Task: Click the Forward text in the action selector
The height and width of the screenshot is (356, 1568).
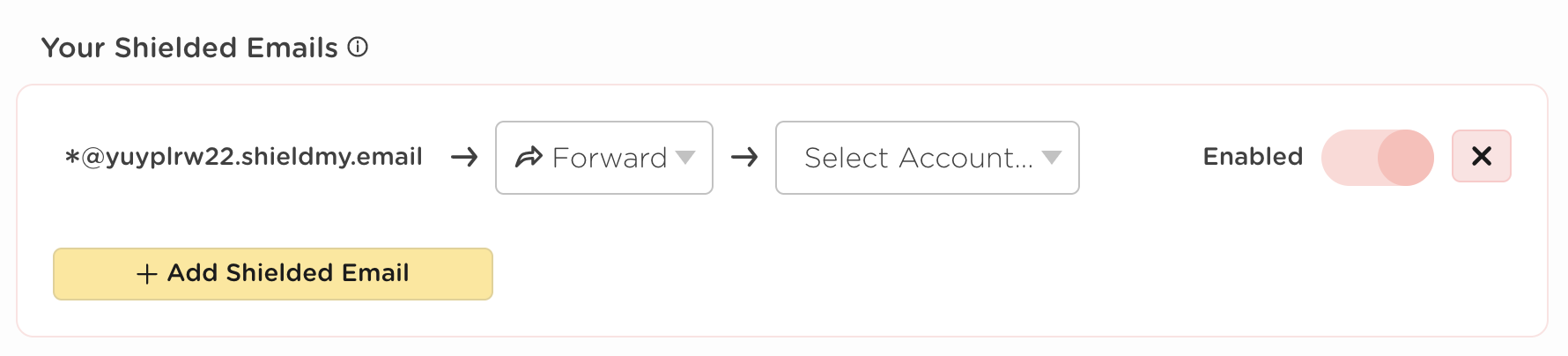Action: (610, 158)
